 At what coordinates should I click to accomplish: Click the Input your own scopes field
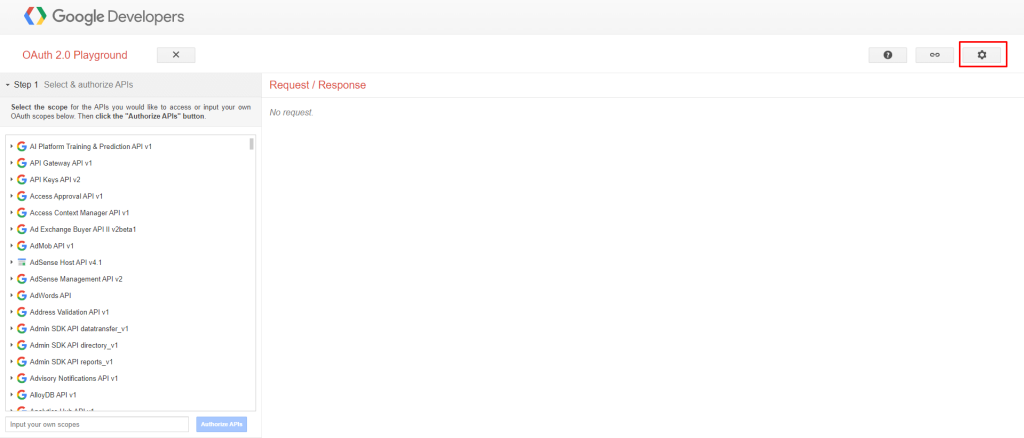point(97,424)
